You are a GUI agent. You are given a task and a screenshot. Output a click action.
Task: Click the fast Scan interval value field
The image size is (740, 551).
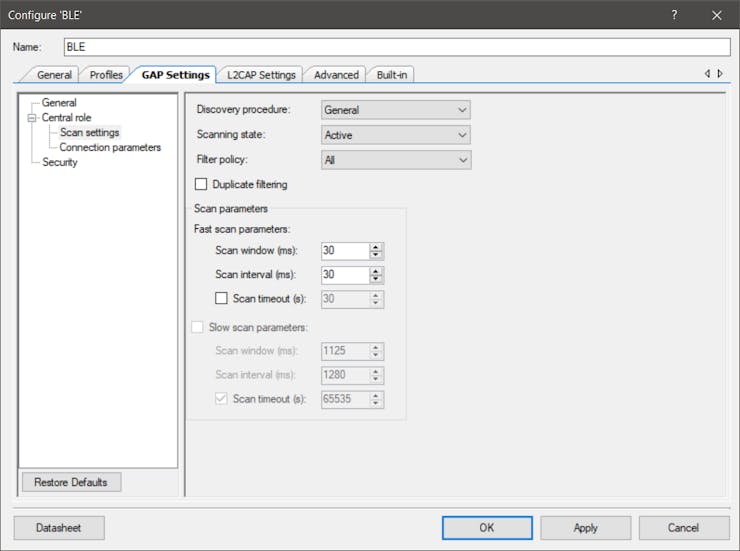coord(345,275)
